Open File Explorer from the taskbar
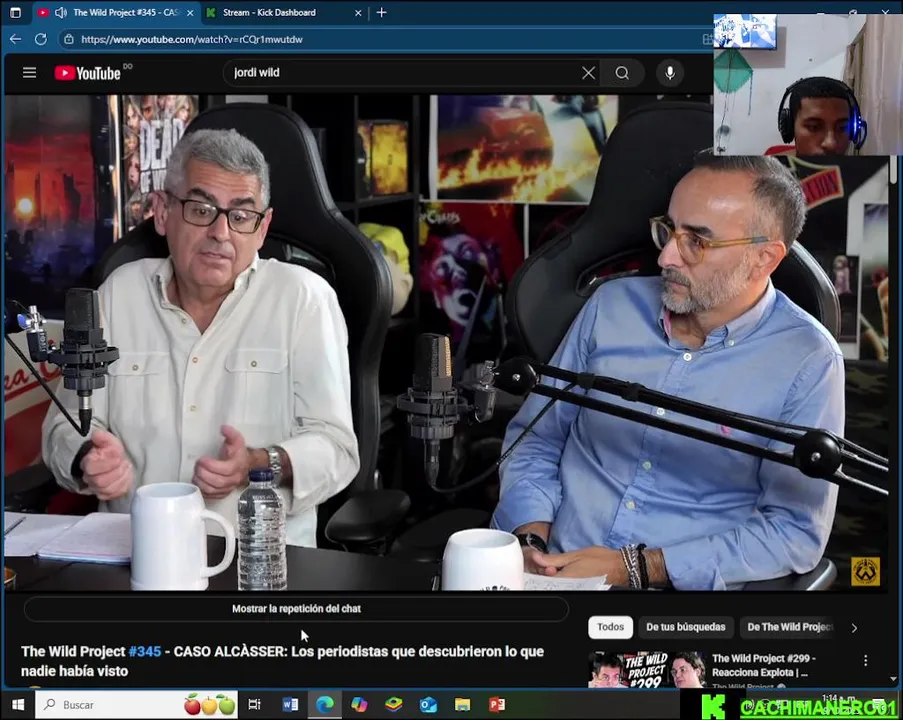 click(x=462, y=704)
